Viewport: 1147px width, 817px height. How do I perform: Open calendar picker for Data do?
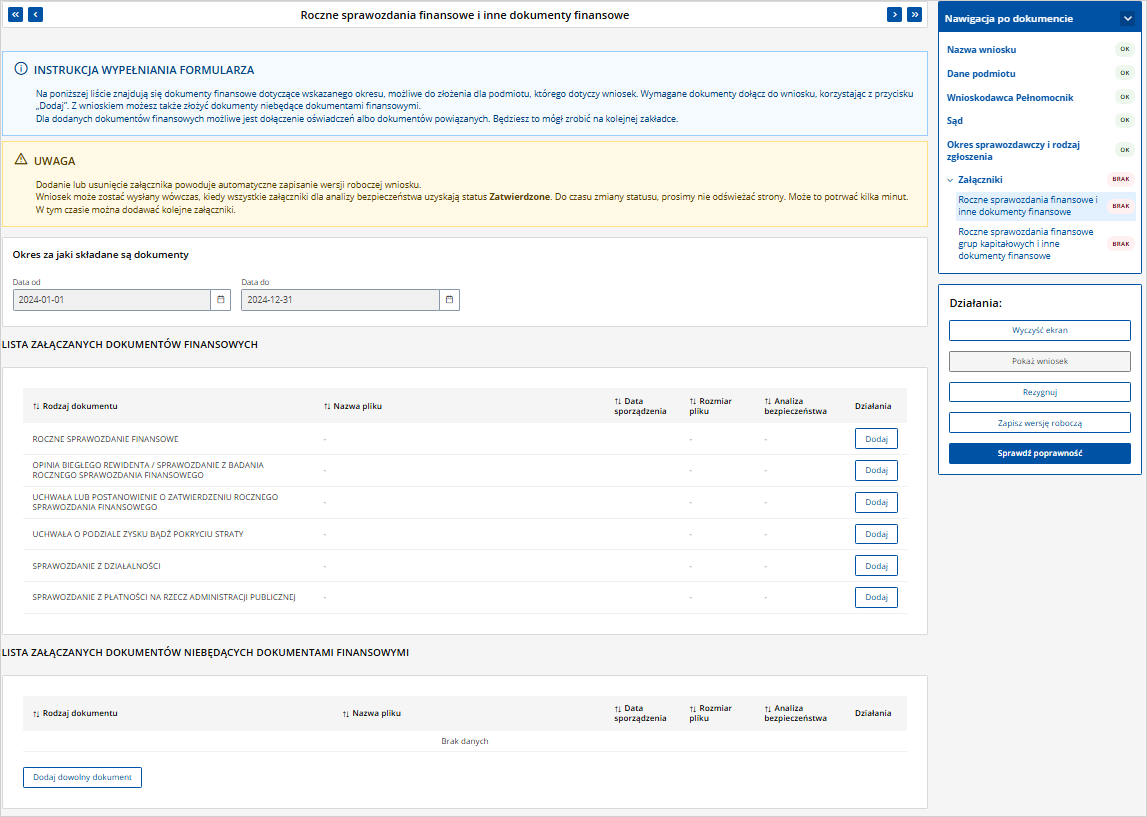pos(449,300)
